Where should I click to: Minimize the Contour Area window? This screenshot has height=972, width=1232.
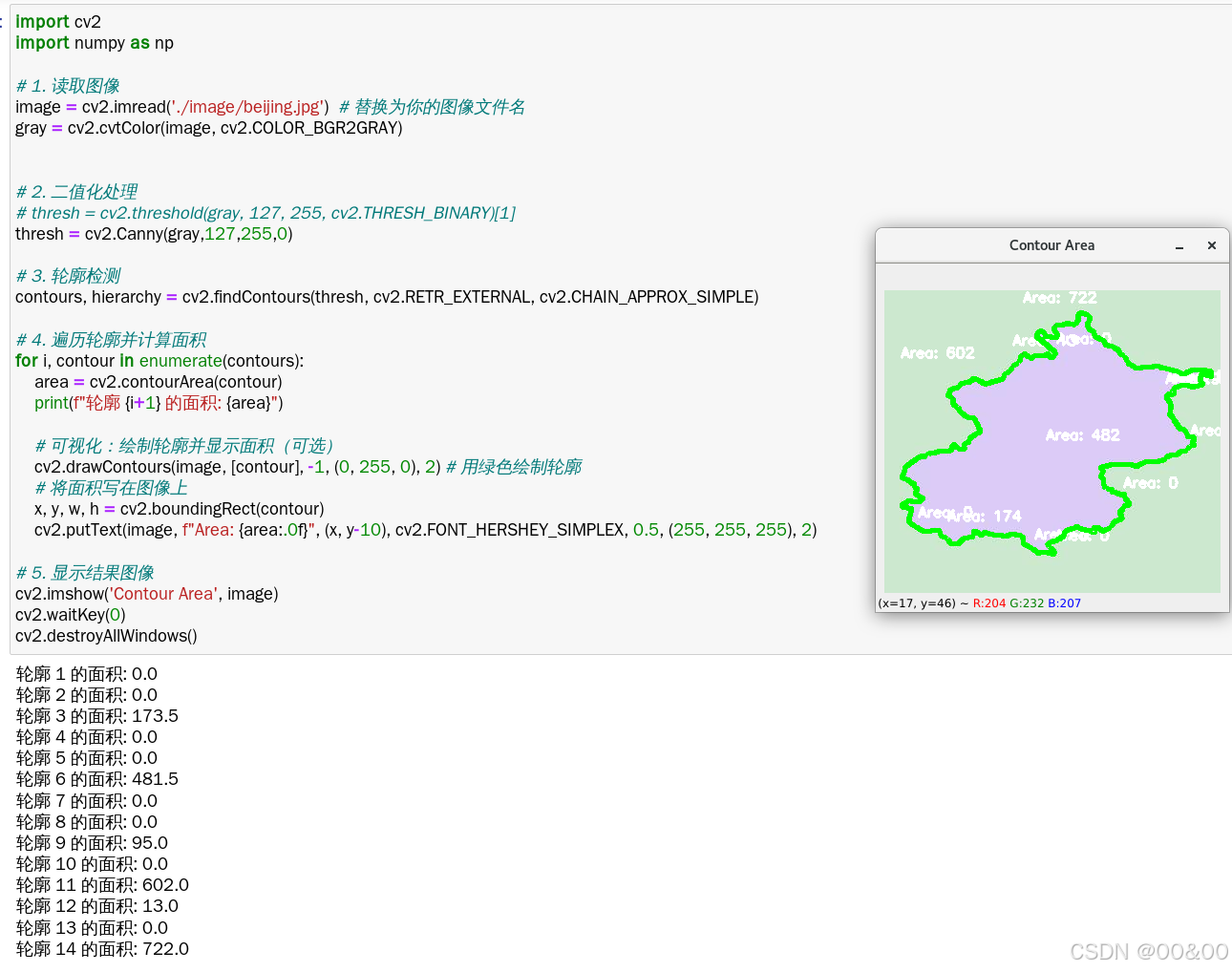pos(1180,245)
